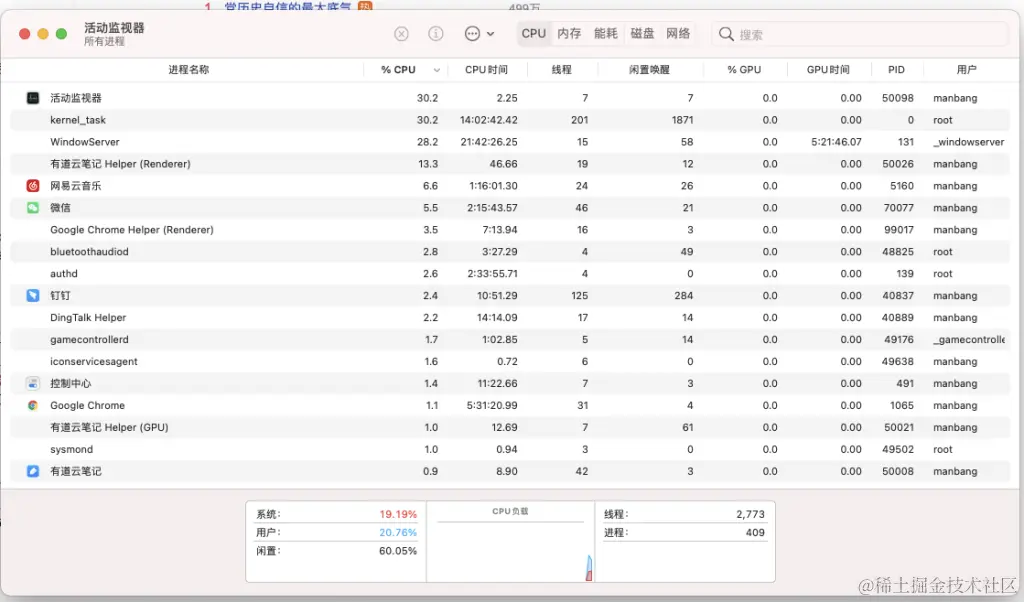
Task: Sort by PID column header
Action: [896, 70]
